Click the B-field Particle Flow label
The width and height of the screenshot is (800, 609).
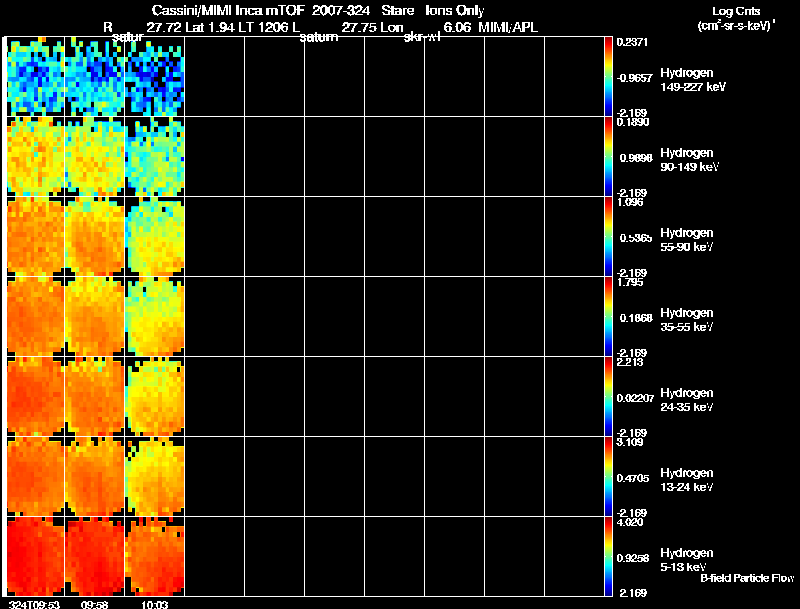pyautogui.click(x=746, y=578)
